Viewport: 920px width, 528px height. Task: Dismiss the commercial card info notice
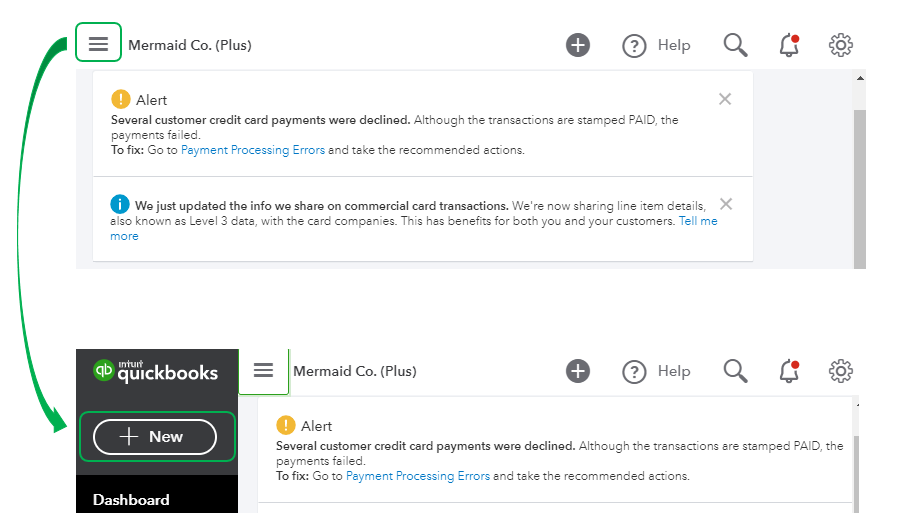pyautogui.click(x=726, y=204)
